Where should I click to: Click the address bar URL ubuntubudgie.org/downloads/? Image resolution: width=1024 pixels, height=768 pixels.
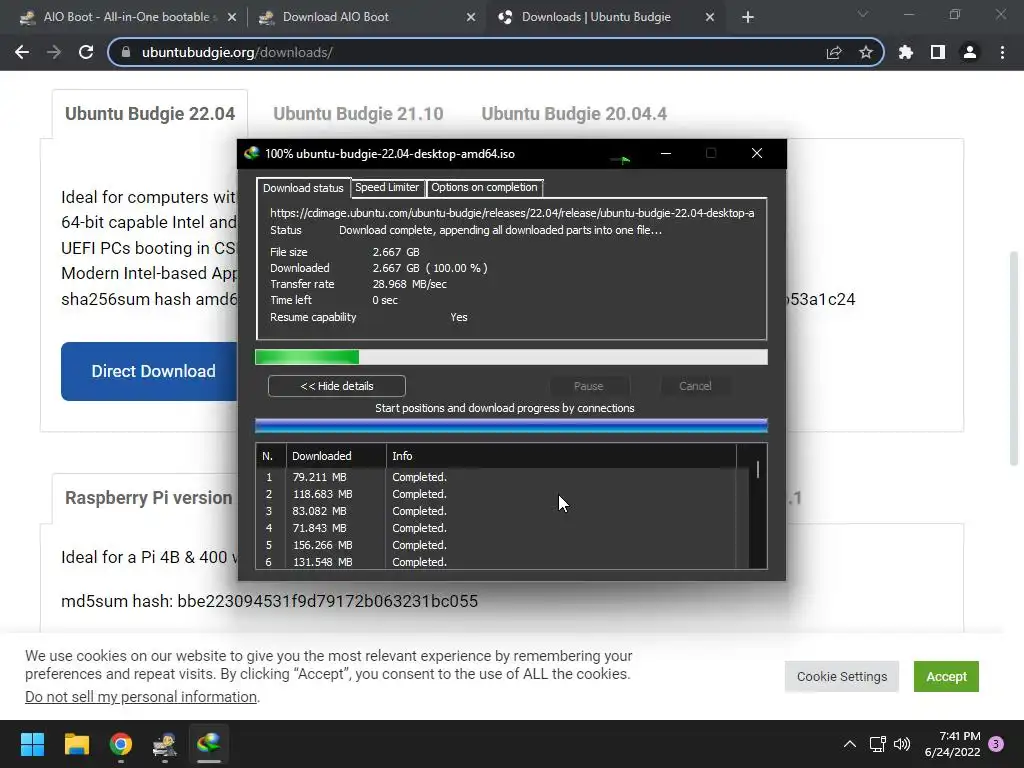[237, 52]
